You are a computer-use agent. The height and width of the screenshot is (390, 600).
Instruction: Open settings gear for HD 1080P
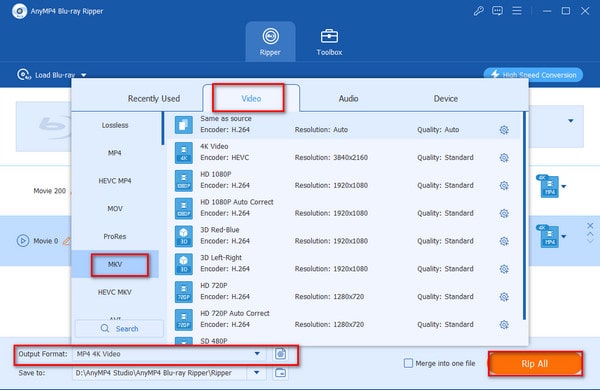point(504,186)
